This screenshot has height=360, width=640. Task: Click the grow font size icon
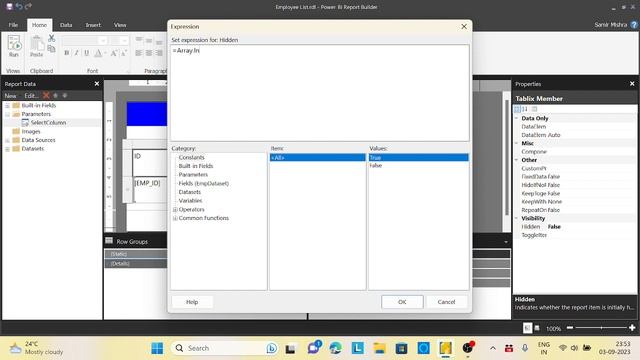[x=114, y=53]
